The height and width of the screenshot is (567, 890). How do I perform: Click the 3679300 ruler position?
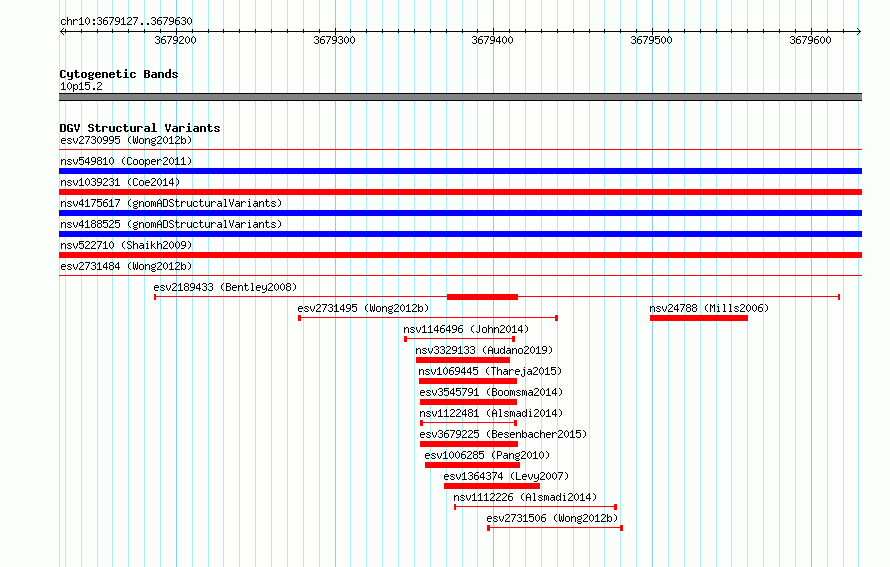(x=334, y=40)
